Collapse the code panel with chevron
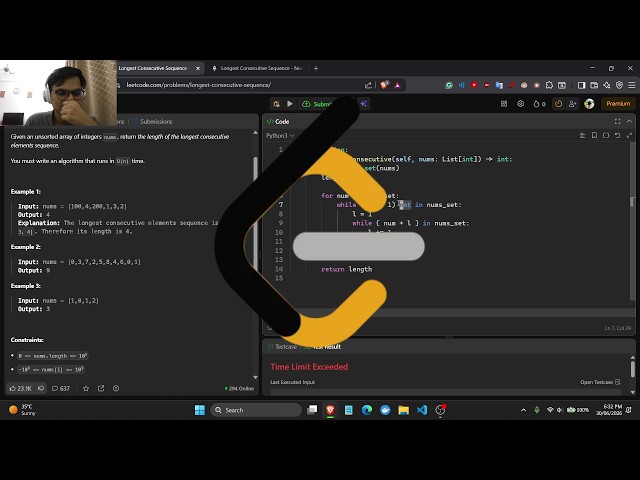Image resolution: width=640 pixels, height=480 pixels. 629,121
